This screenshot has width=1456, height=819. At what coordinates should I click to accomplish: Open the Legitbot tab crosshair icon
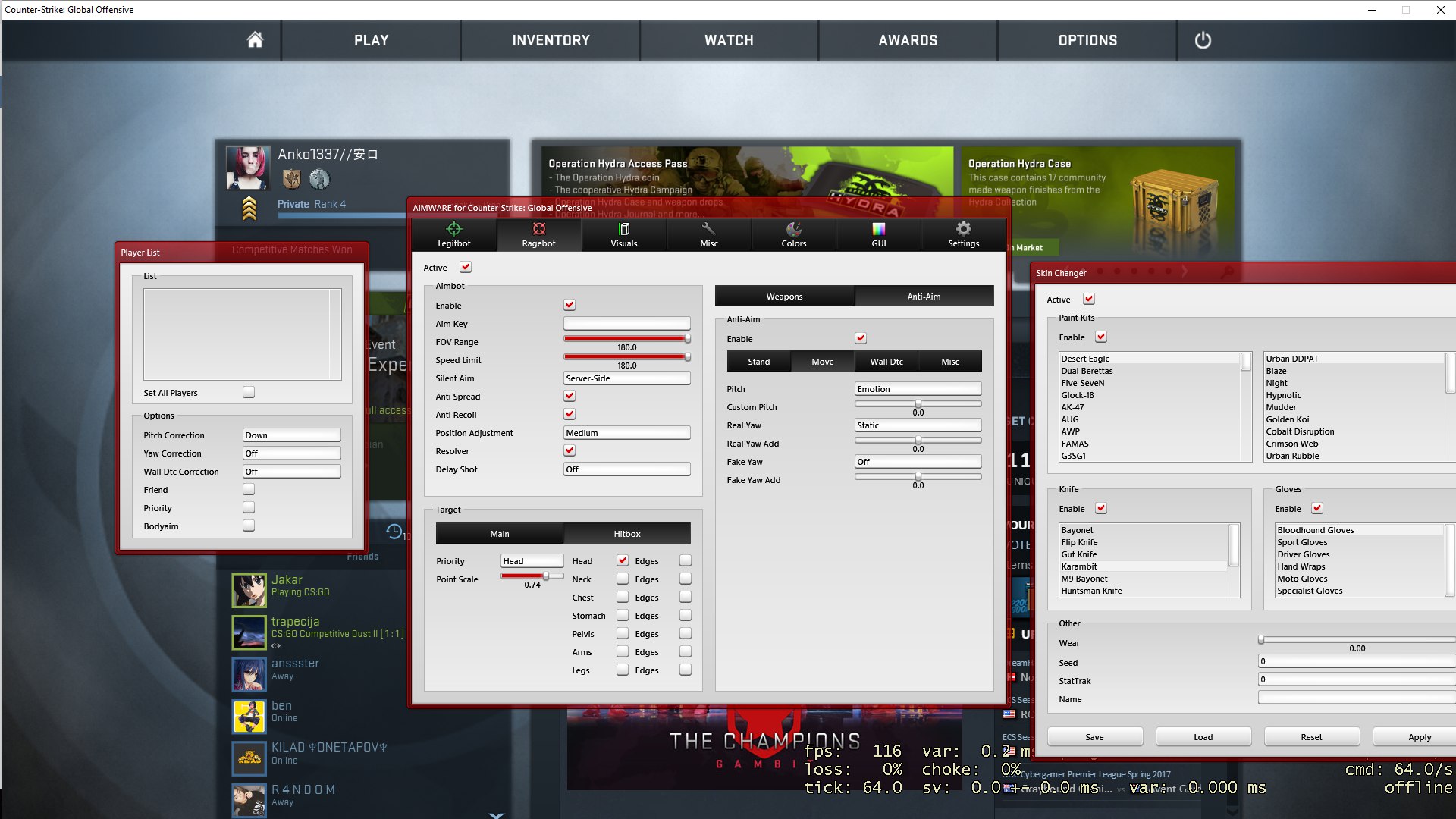coord(454,228)
